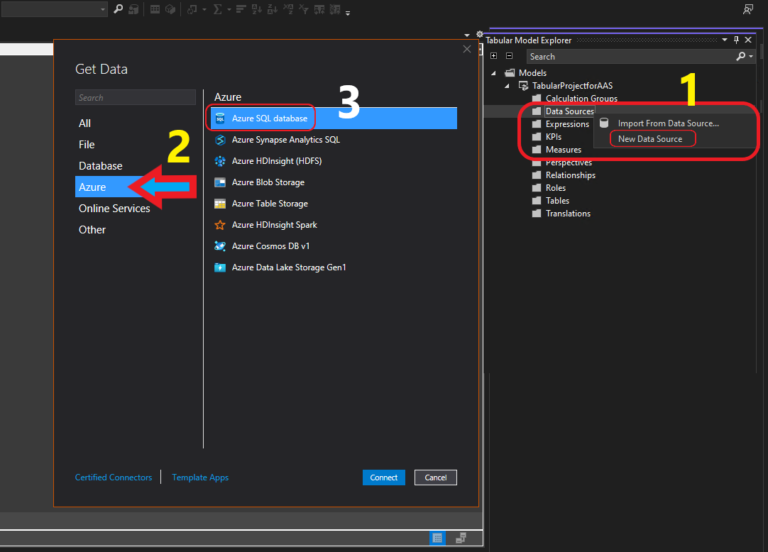Viewport: 768px width, 552px height.
Task: Open Tabular Model Explorer window position dropdown
Action: click(x=724, y=40)
